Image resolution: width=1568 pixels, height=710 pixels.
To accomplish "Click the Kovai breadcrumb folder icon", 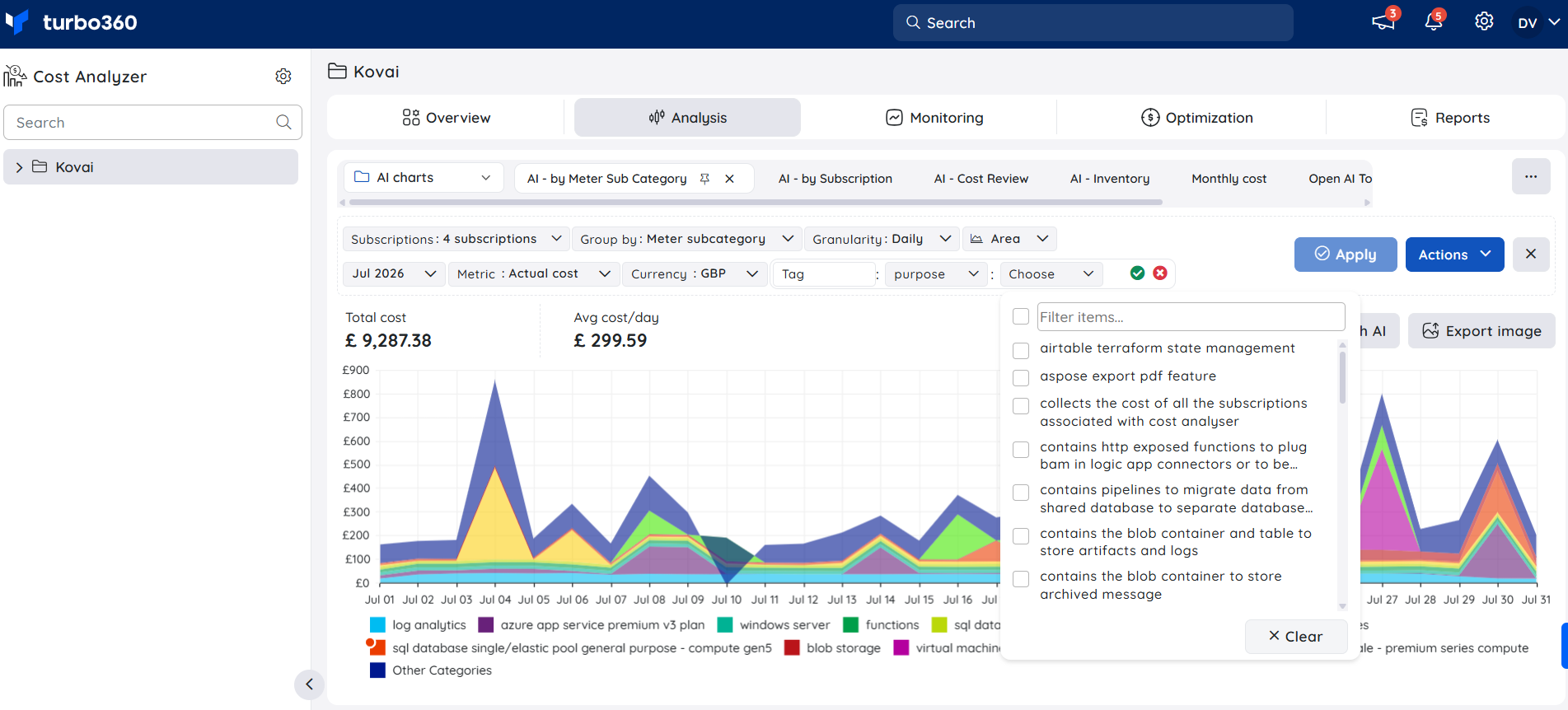I will 337,72.
